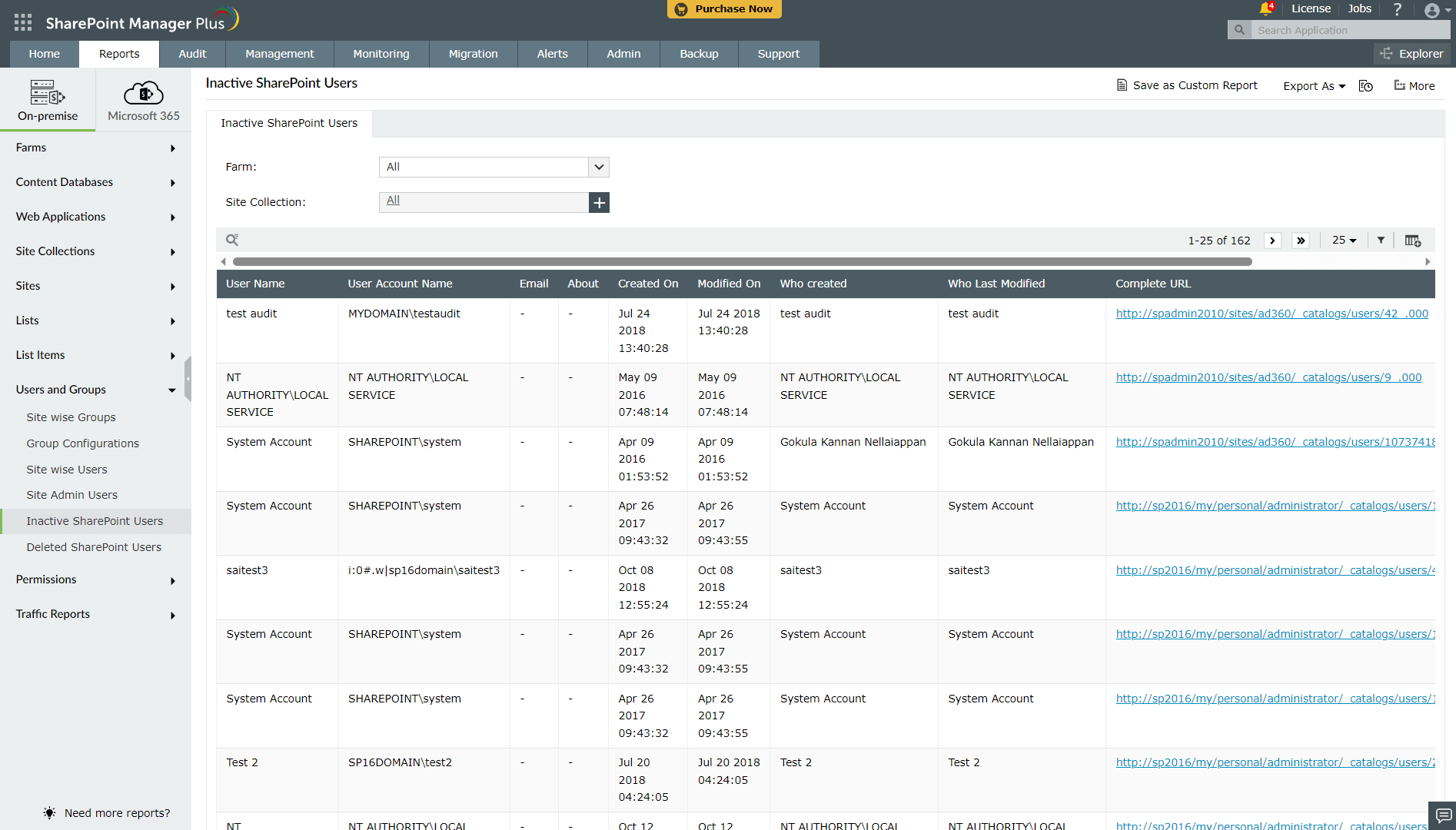
Task: Collapse the left sidebar panel handle
Action: point(188,379)
